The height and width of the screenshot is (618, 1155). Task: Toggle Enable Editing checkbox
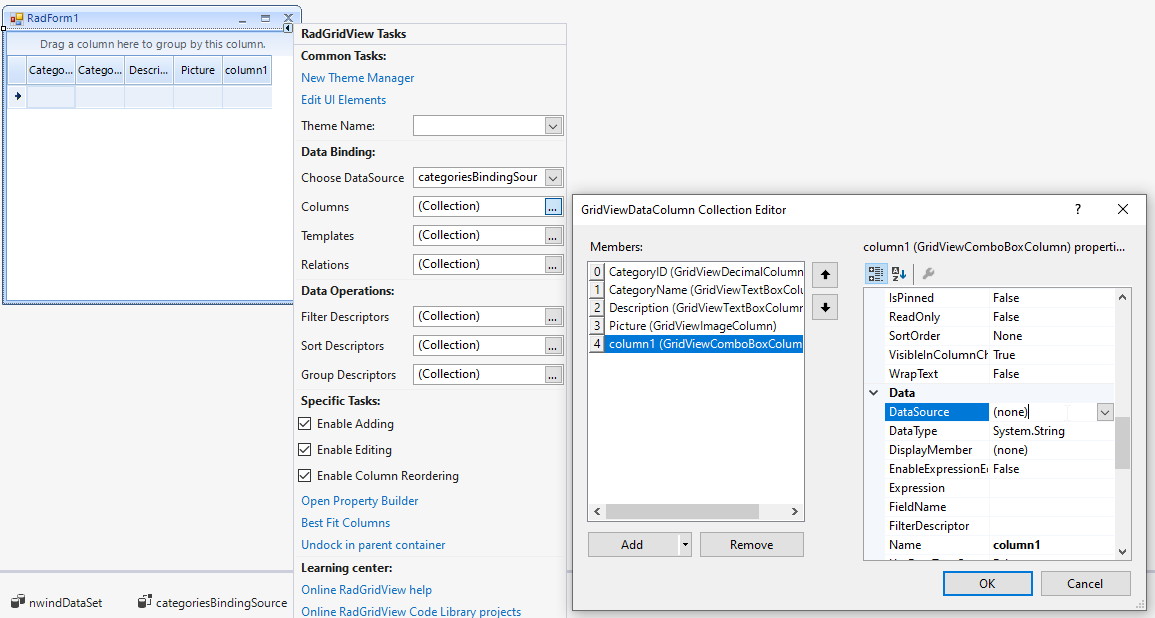pyautogui.click(x=304, y=449)
